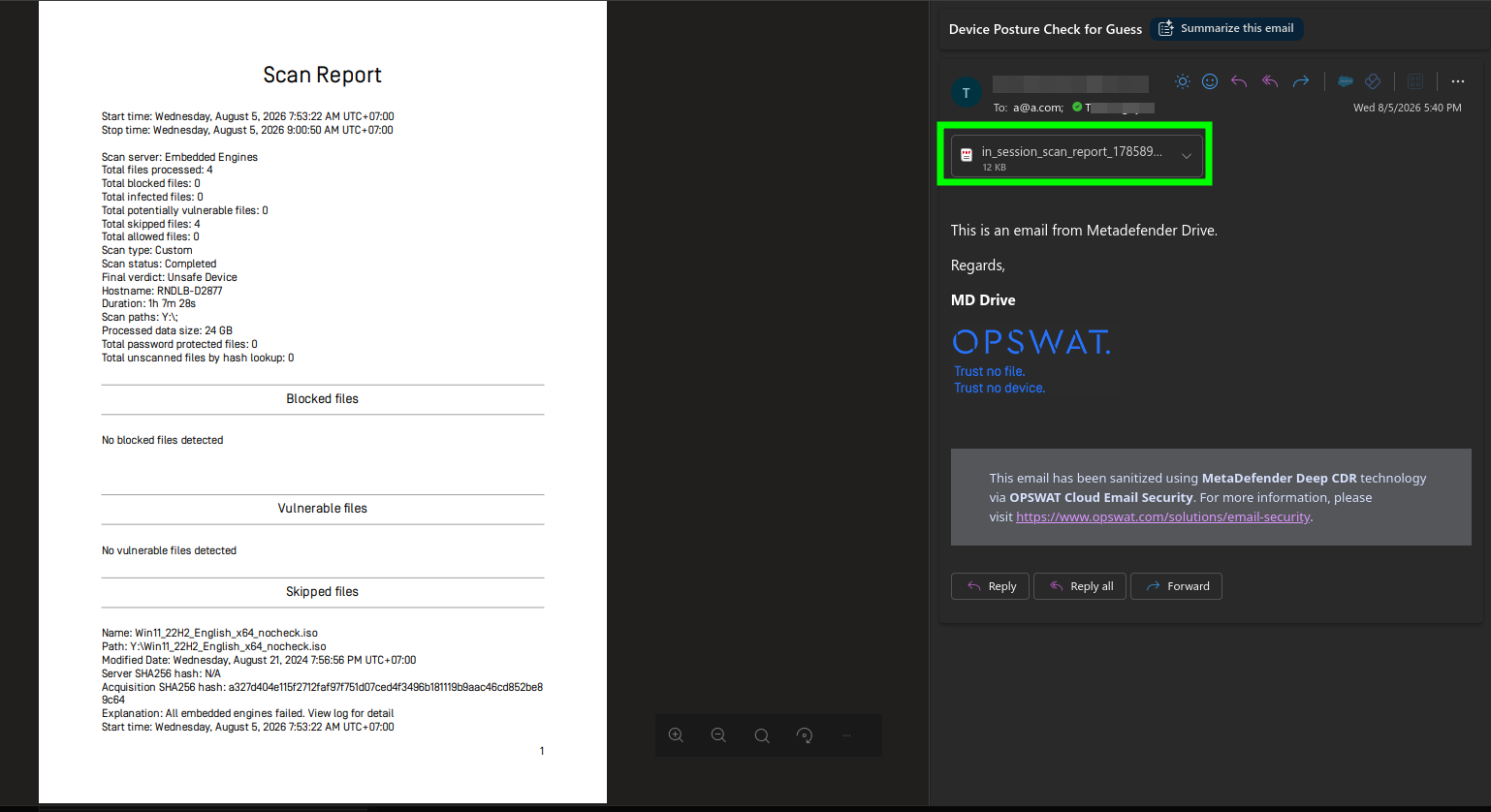Click the 'Trust no device.' tagline
The height and width of the screenshot is (812, 1491).
pos(999,388)
